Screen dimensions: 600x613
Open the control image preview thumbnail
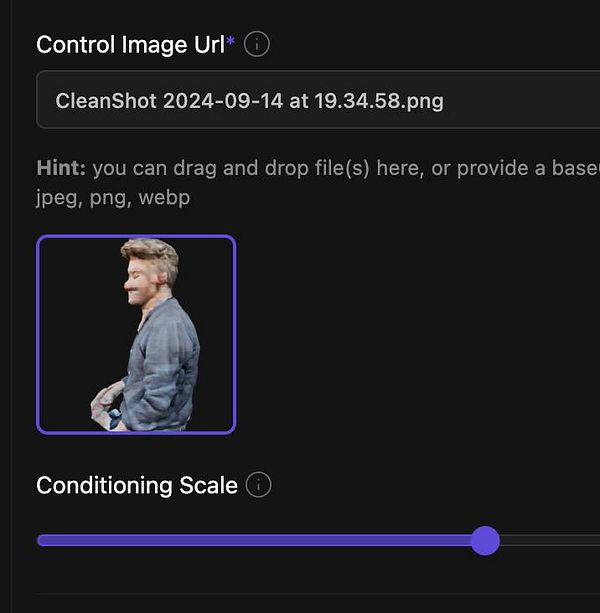(x=136, y=334)
